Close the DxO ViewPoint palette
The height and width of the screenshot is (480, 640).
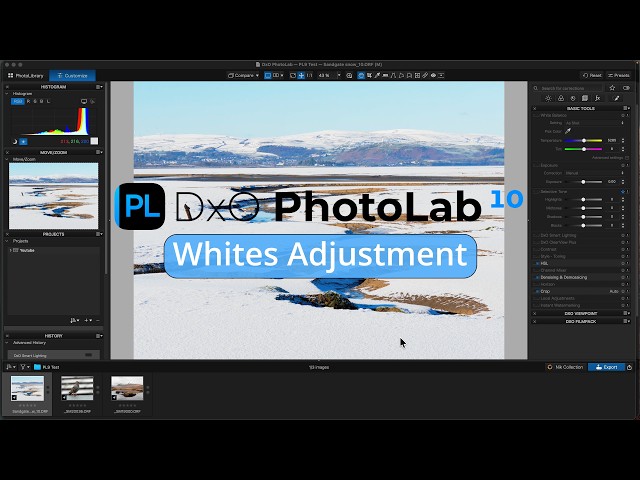(x=535, y=313)
